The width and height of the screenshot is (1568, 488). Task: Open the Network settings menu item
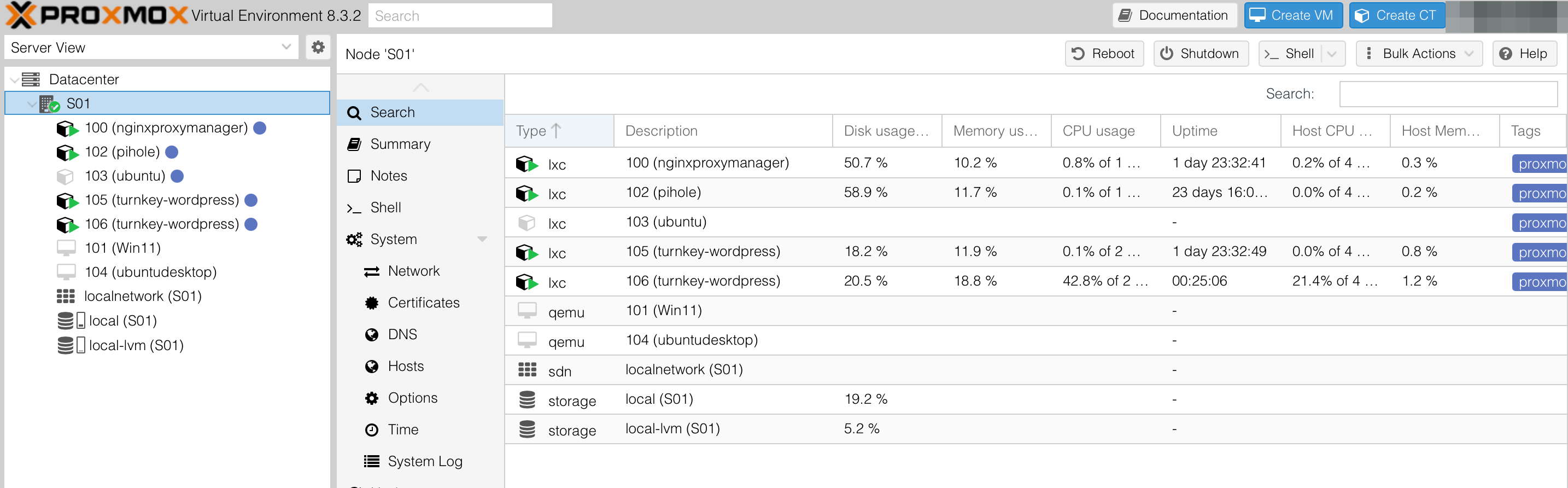413,271
